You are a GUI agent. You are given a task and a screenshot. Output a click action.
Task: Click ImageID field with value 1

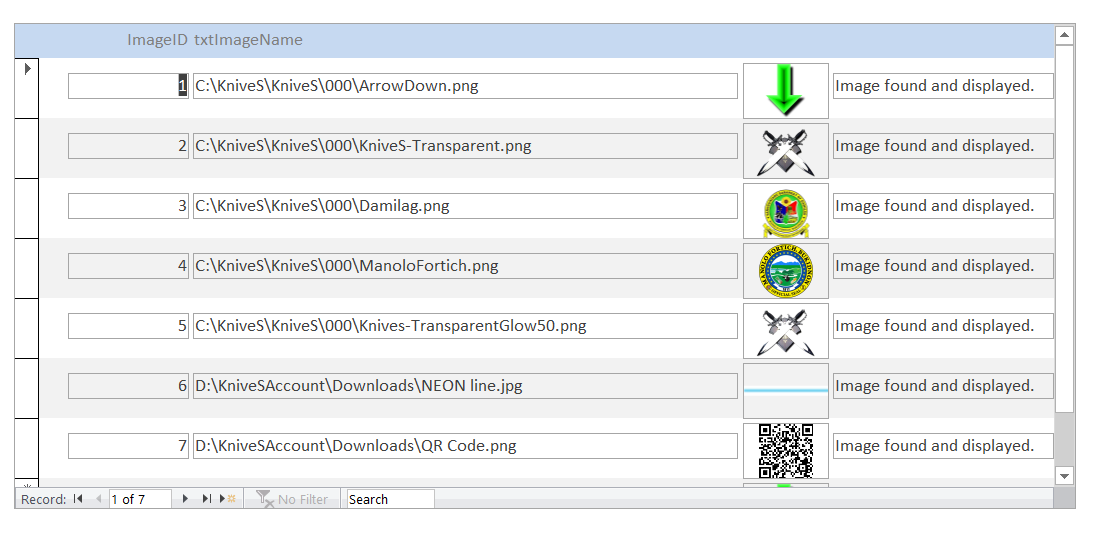[128, 86]
